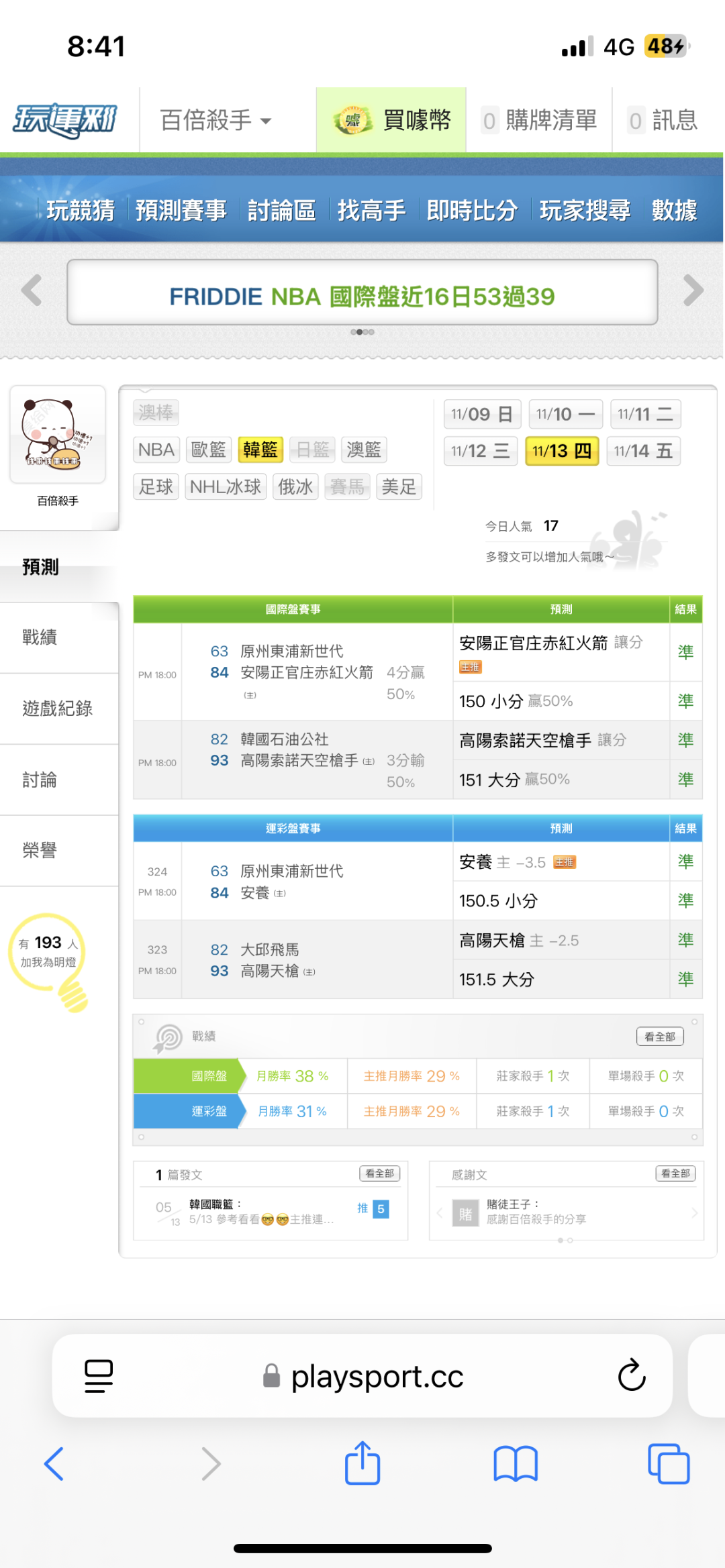This screenshot has width=725, height=1568.
Task: Tap the Safari back arrow
Action: tap(54, 1463)
